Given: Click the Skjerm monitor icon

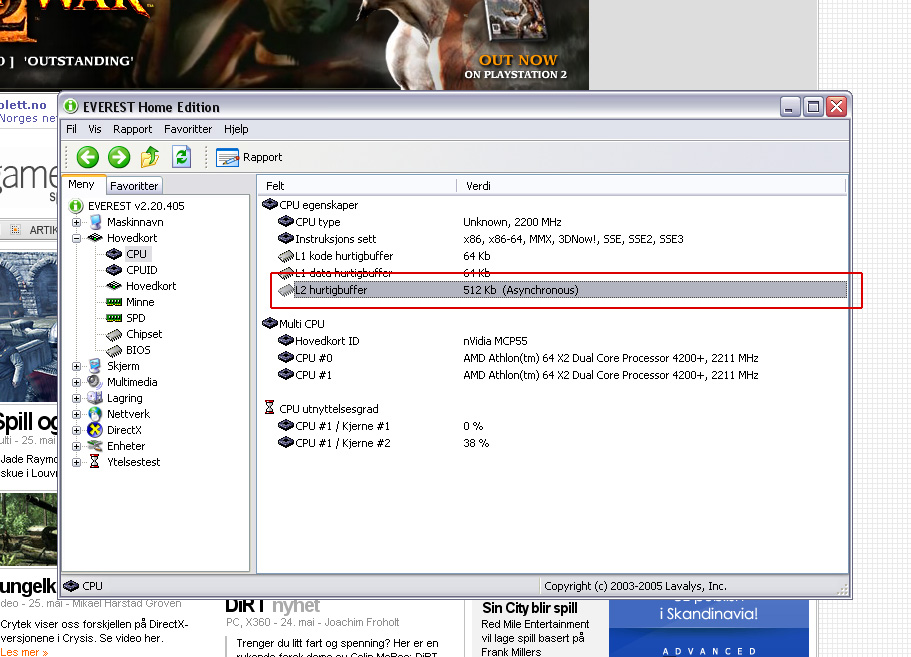Looking at the screenshot, I should pos(95,366).
